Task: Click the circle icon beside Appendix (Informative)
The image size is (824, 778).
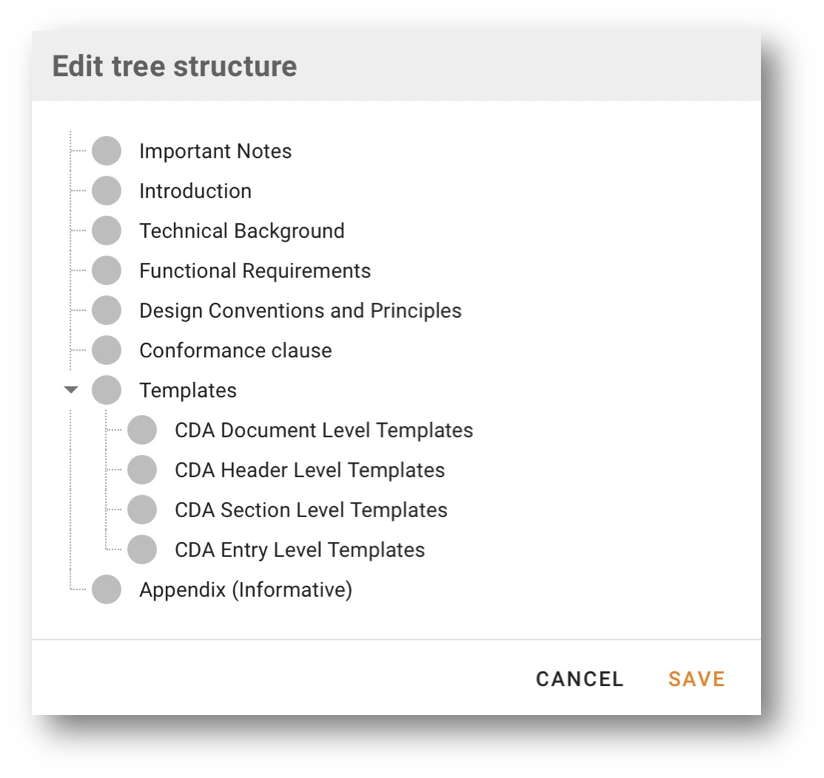Action: [x=107, y=590]
